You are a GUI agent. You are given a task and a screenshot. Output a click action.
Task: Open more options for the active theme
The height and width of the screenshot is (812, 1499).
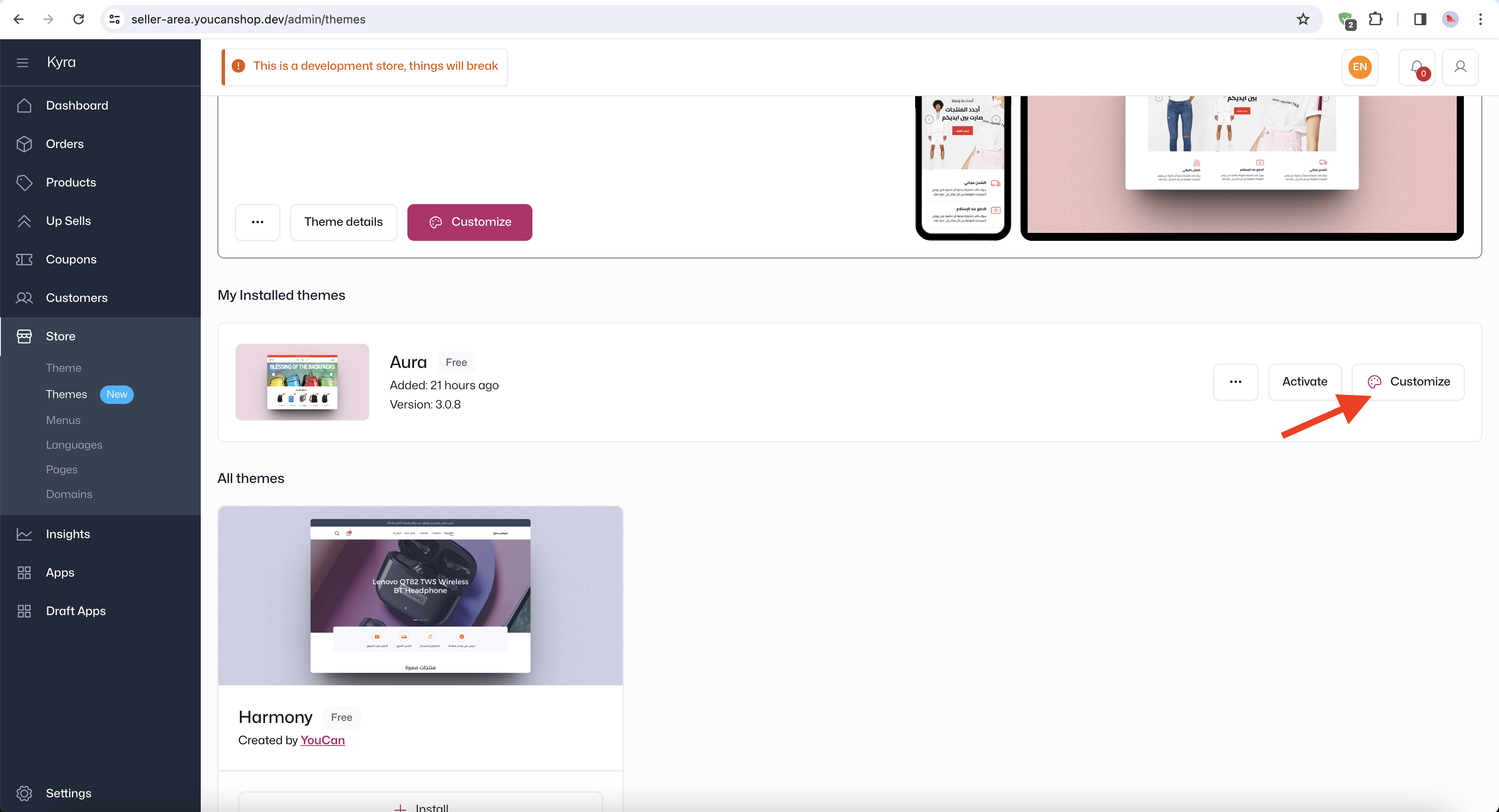[257, 222]
